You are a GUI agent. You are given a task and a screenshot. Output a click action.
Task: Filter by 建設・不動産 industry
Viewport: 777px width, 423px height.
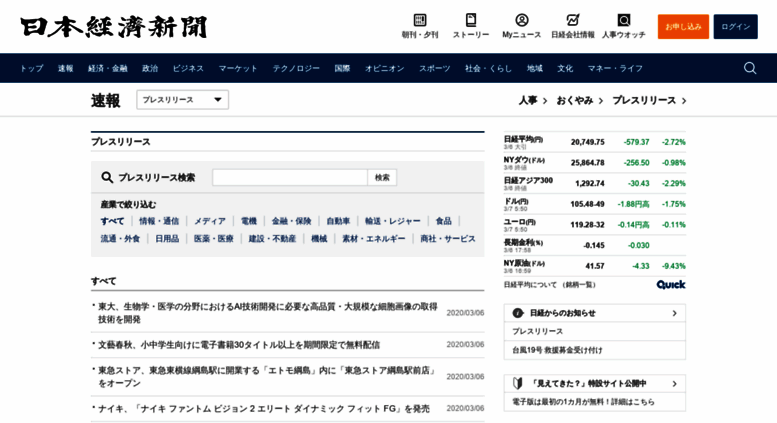coord(272,239)
